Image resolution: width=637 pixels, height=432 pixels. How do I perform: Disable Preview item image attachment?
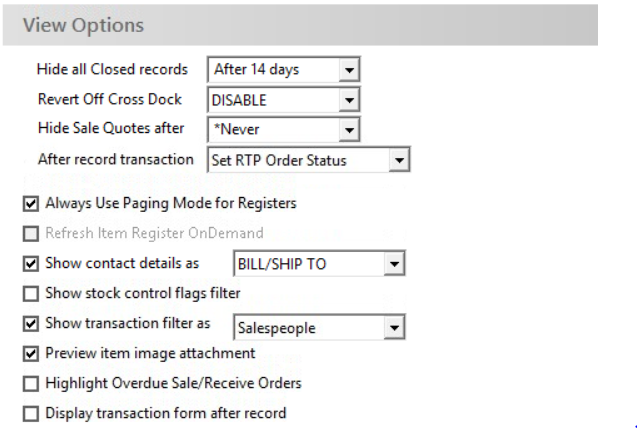pyautogui.click(x=31, y=354)
